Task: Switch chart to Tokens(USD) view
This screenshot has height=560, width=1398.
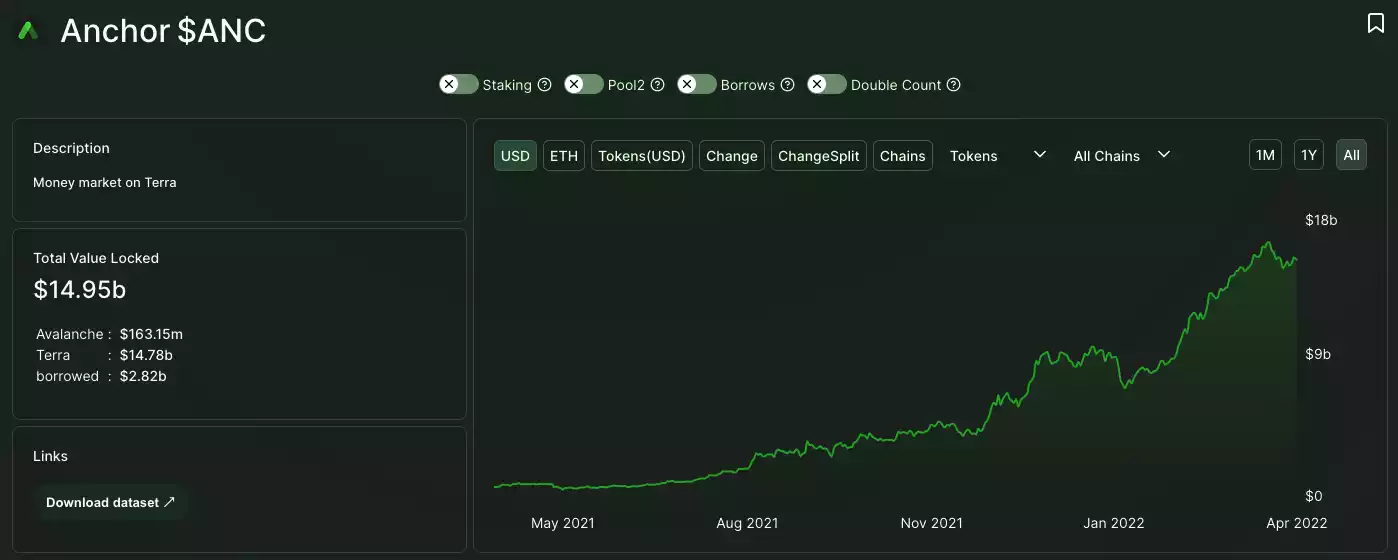Action: [642, 156]
